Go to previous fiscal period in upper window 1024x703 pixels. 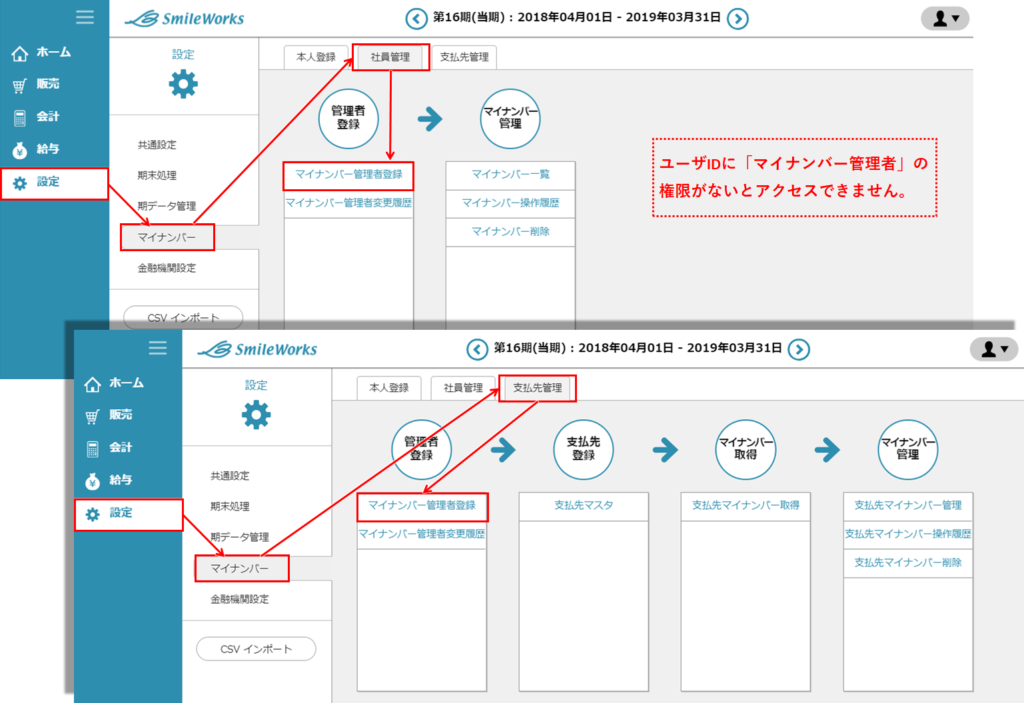coord(416,18)
